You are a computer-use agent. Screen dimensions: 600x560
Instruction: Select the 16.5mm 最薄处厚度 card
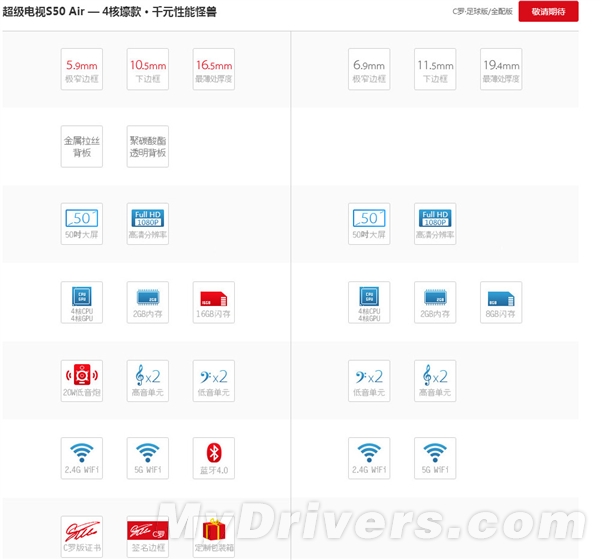[x=214, y=69]
